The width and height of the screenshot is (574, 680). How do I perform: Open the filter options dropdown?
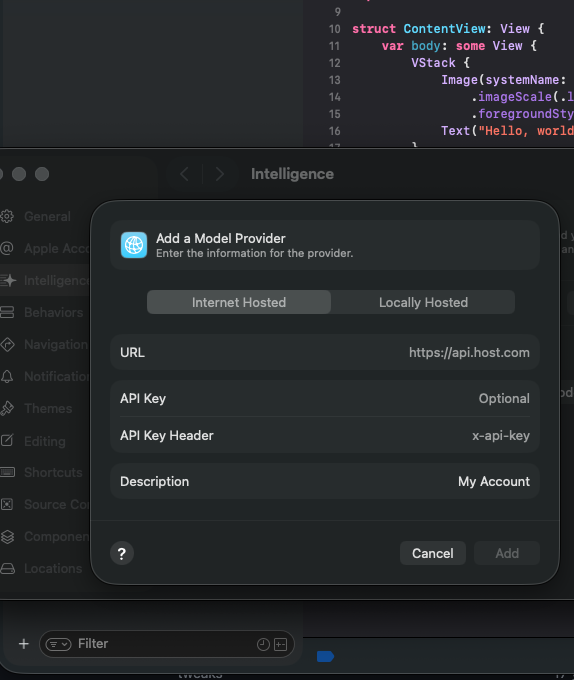point(58,644)
